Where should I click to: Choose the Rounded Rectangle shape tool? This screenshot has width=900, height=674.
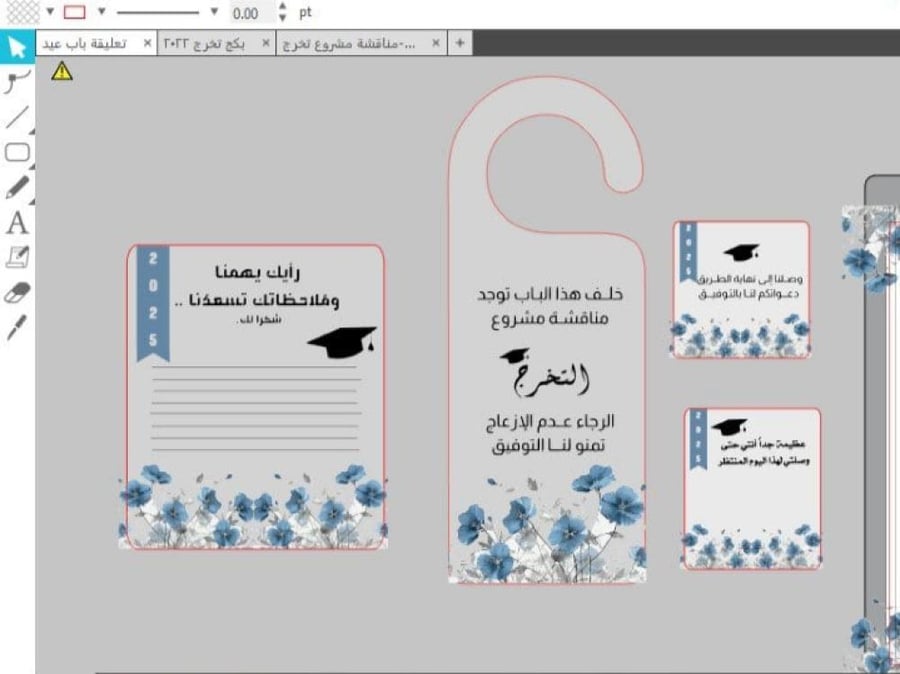[x=17, y=153]
